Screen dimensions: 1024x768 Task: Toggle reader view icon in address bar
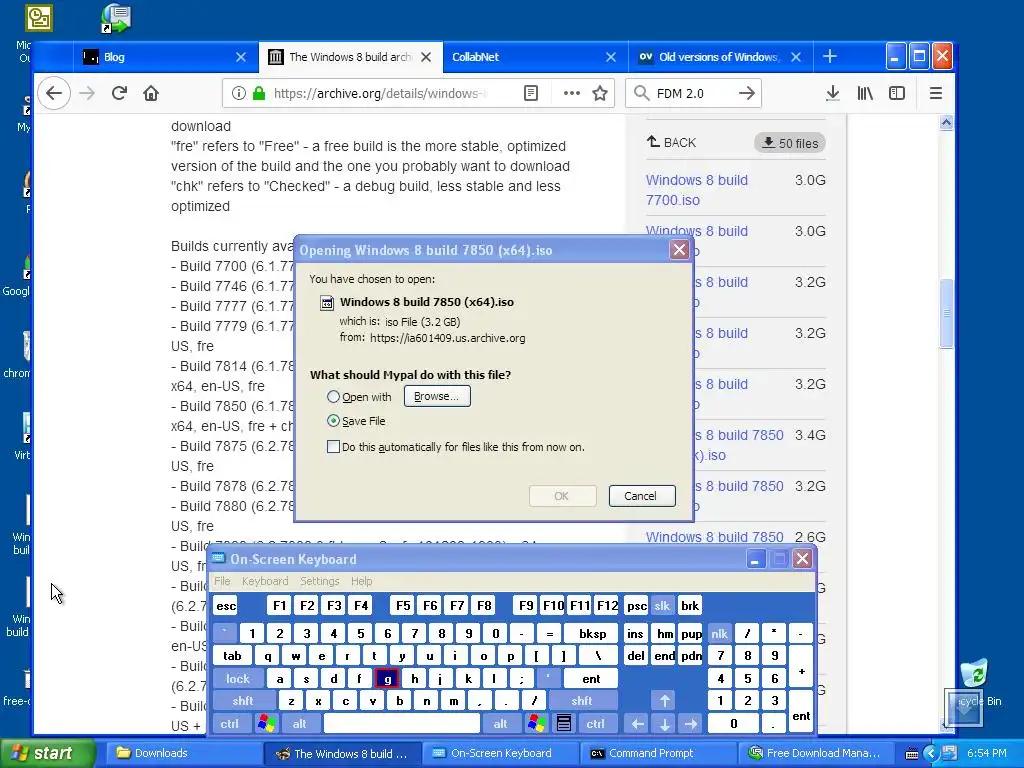[531, 93]
